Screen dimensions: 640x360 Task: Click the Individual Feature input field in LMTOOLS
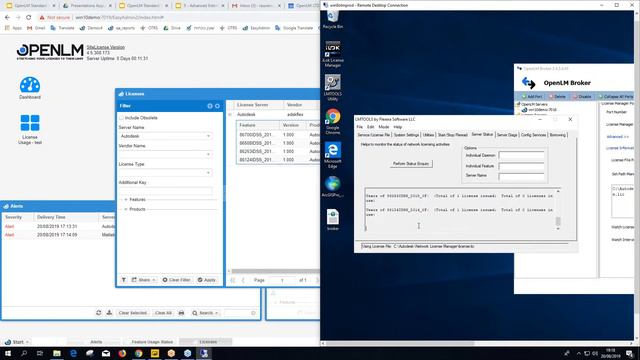pos(521,166)
